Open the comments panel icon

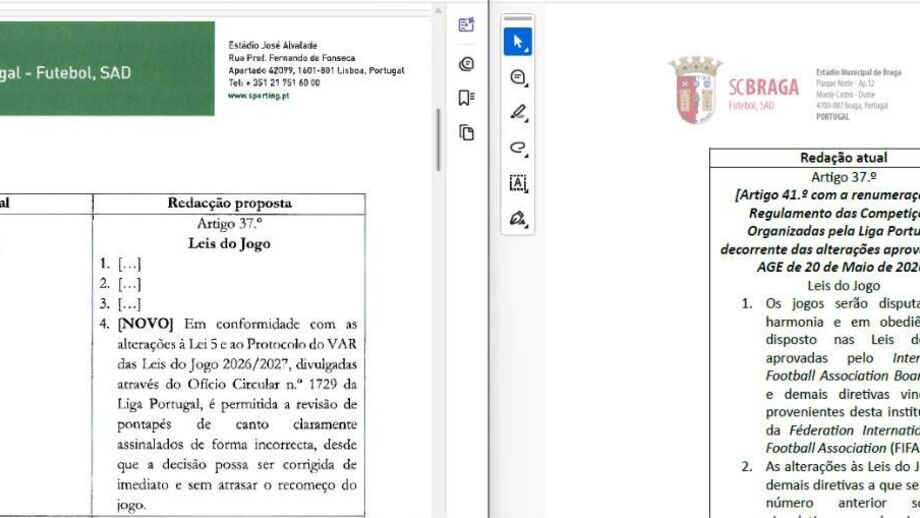[x=466, y=63]
